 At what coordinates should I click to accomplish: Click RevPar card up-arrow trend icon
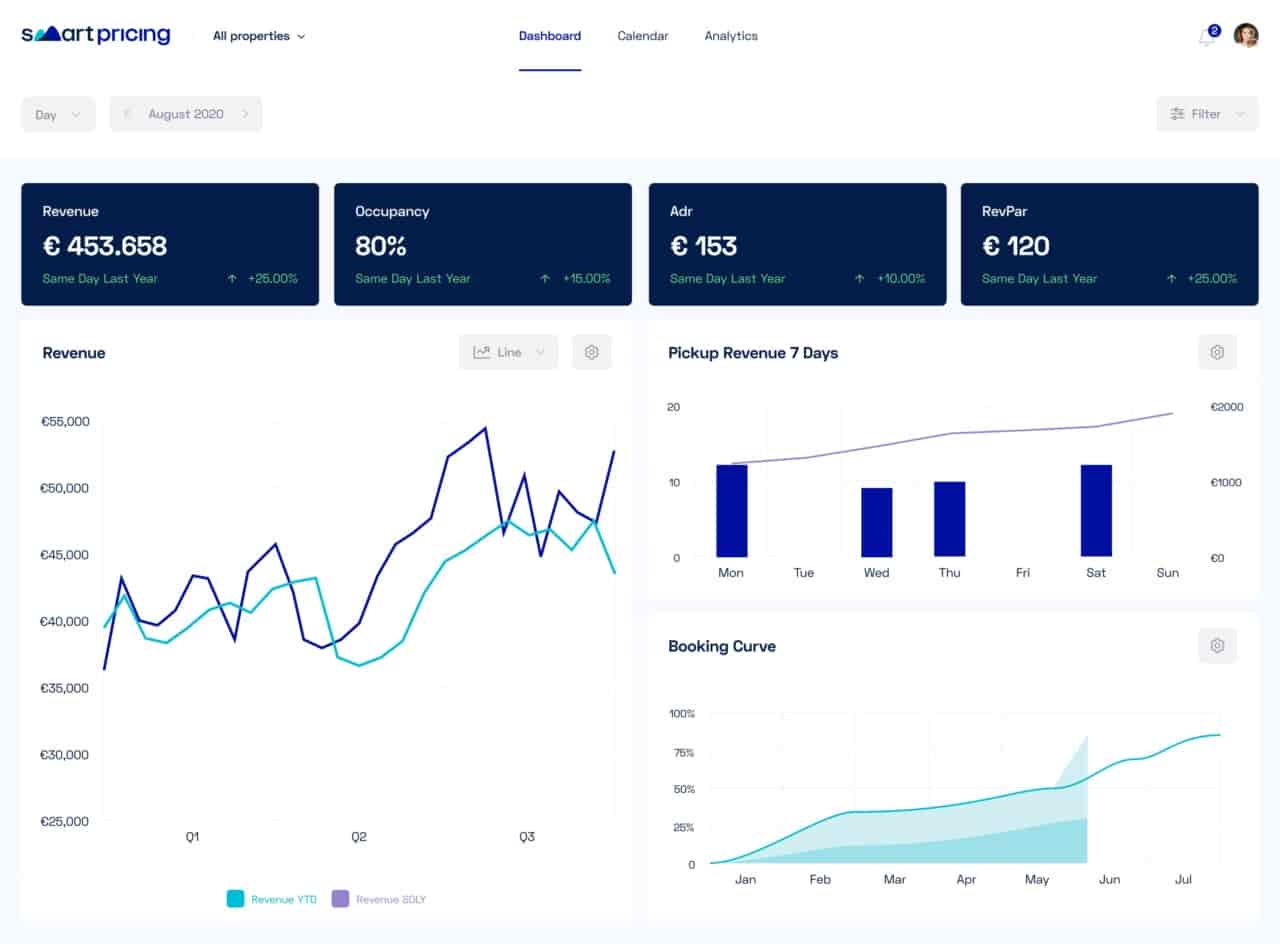click(1171, 279)
